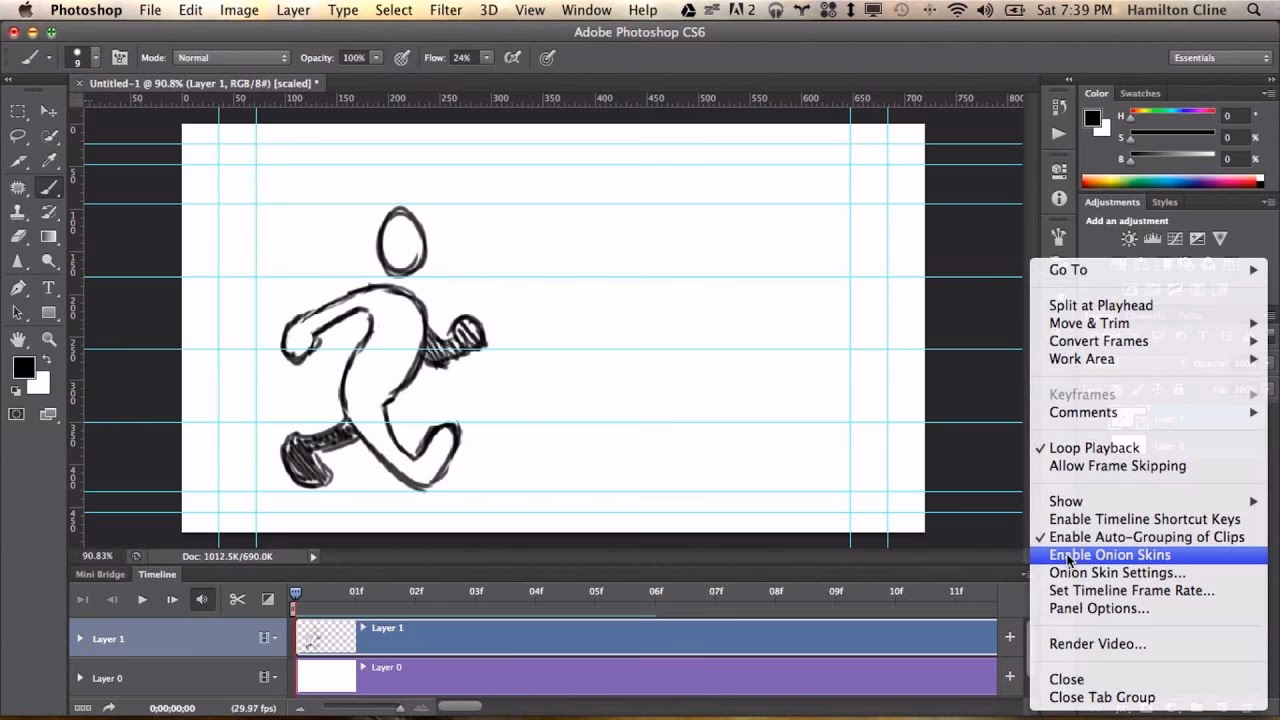This screenshot has width=1280, height=720.
Task: Select the Move tool
Action: click(48, 111)
